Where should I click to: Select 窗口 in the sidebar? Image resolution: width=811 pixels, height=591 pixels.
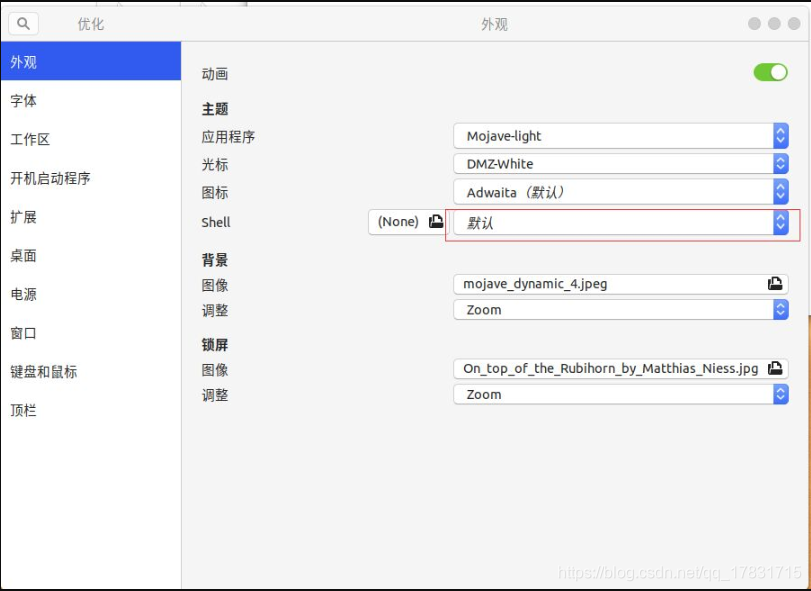91,333
